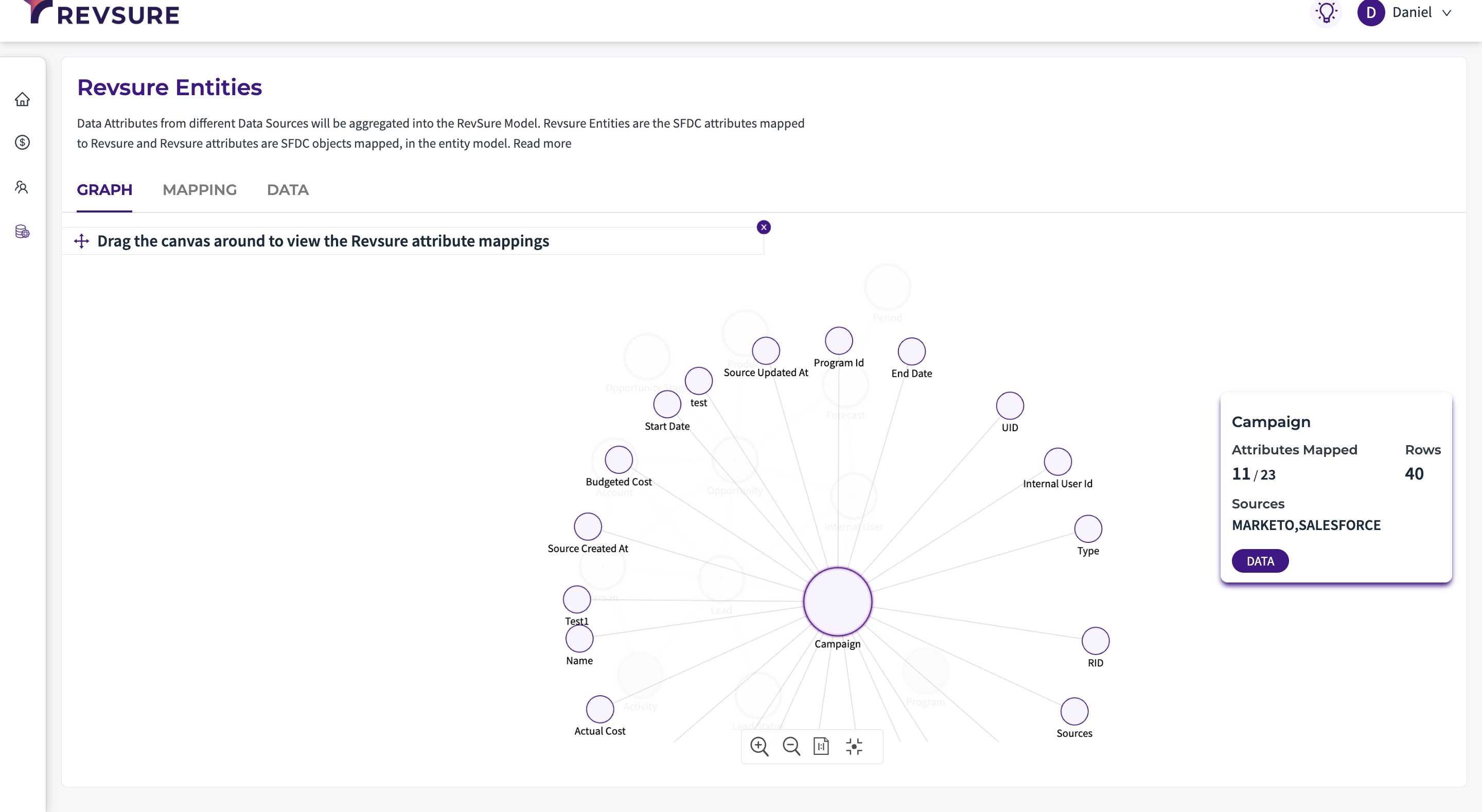Open the database settings icon in the sidebar
Screen dimensions: 1482x812
(23, 232)
